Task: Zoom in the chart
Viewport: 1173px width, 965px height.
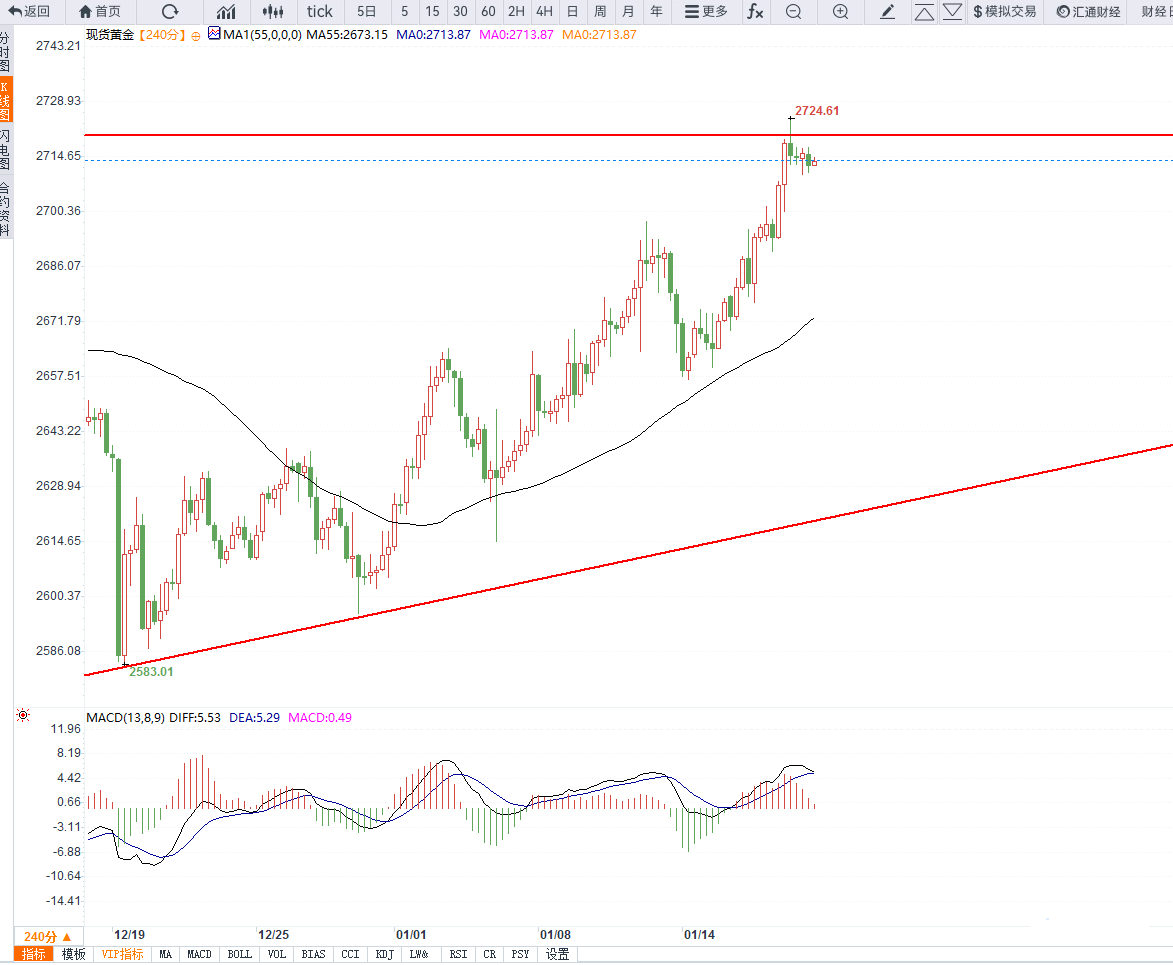Action: click(x=841, y=11)
